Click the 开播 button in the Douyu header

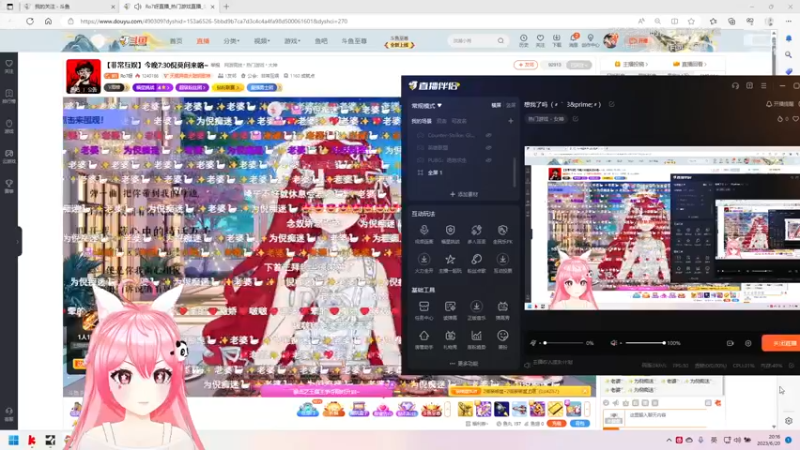[638, 40]
